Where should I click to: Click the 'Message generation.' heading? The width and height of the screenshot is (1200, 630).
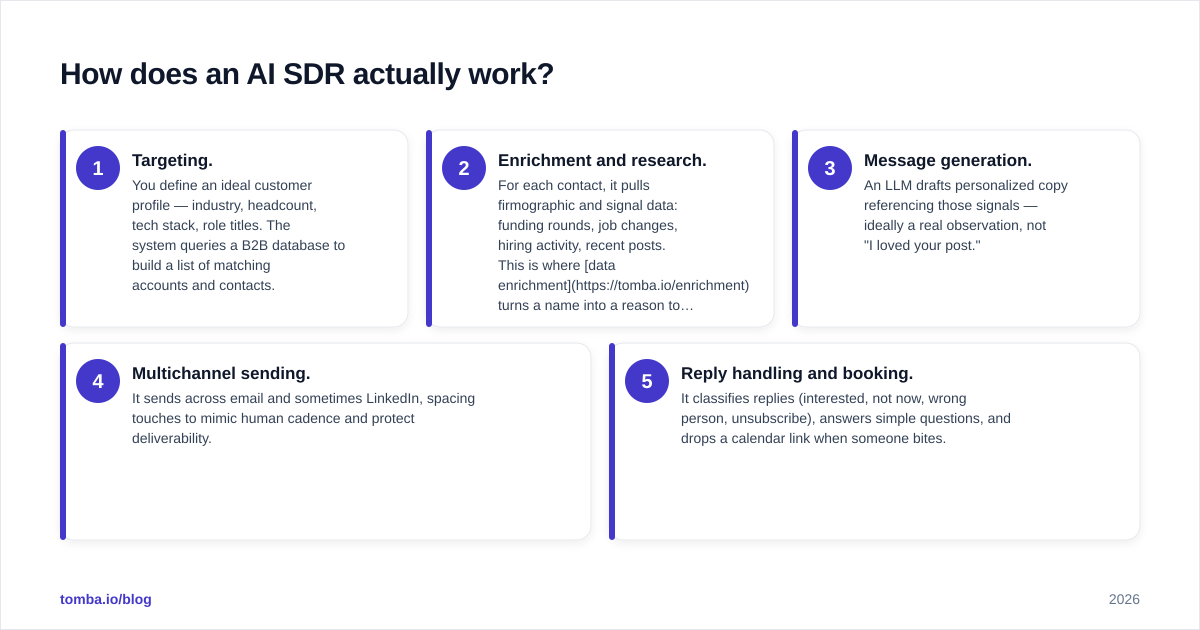(948, 160)
